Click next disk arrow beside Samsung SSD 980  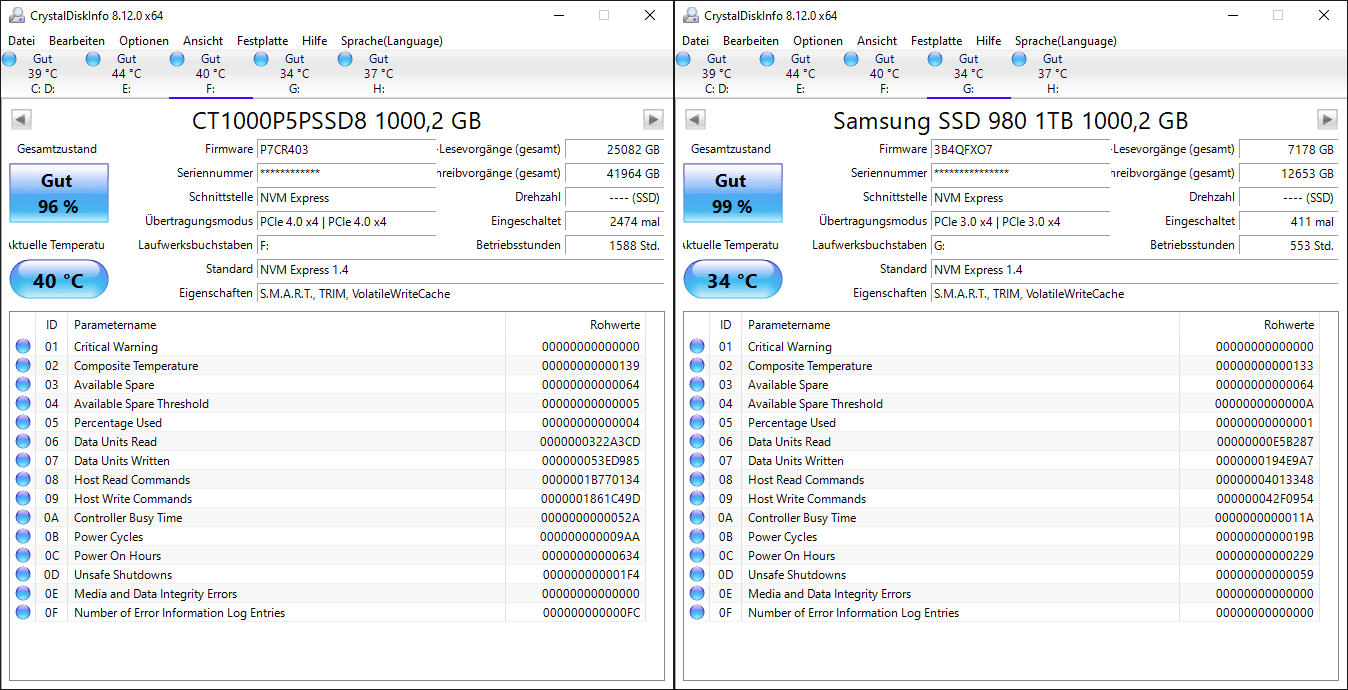[1327, 120]
